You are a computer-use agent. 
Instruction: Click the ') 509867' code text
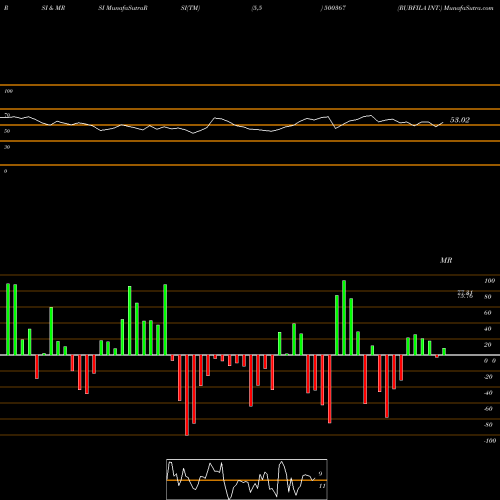(x=333, y=8)
